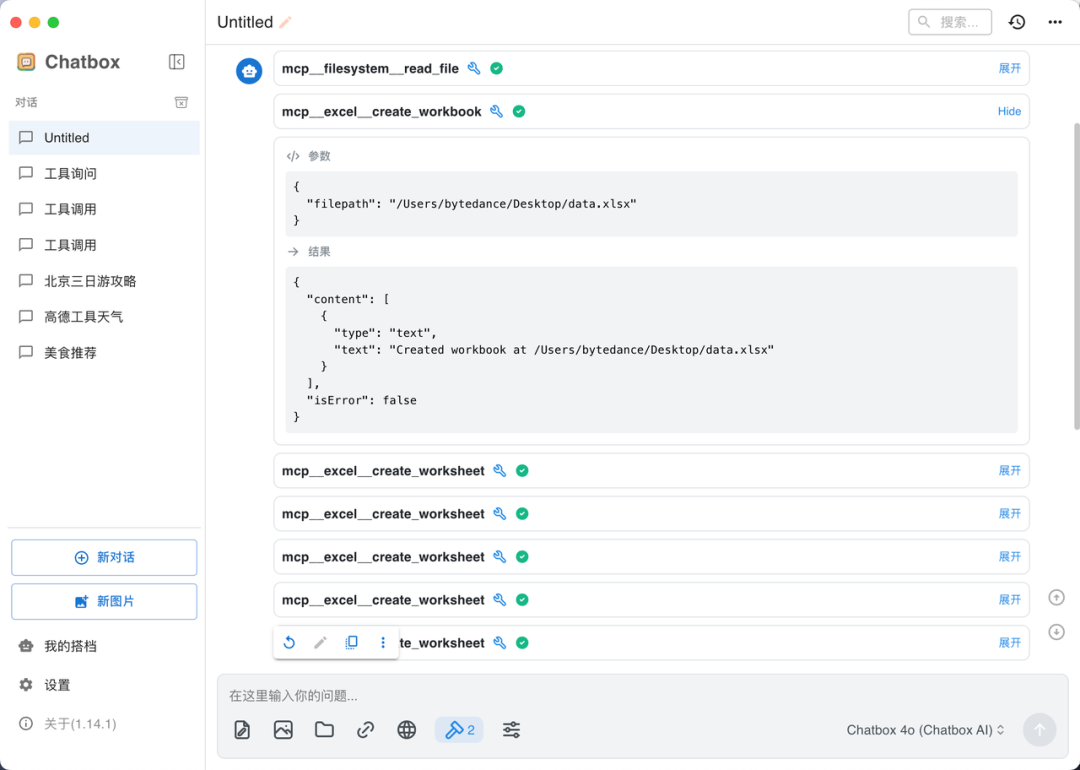The width and height of the screenshot is (1080, 770).
Task: Open the three-dots more options menu
Action: 1055,22
